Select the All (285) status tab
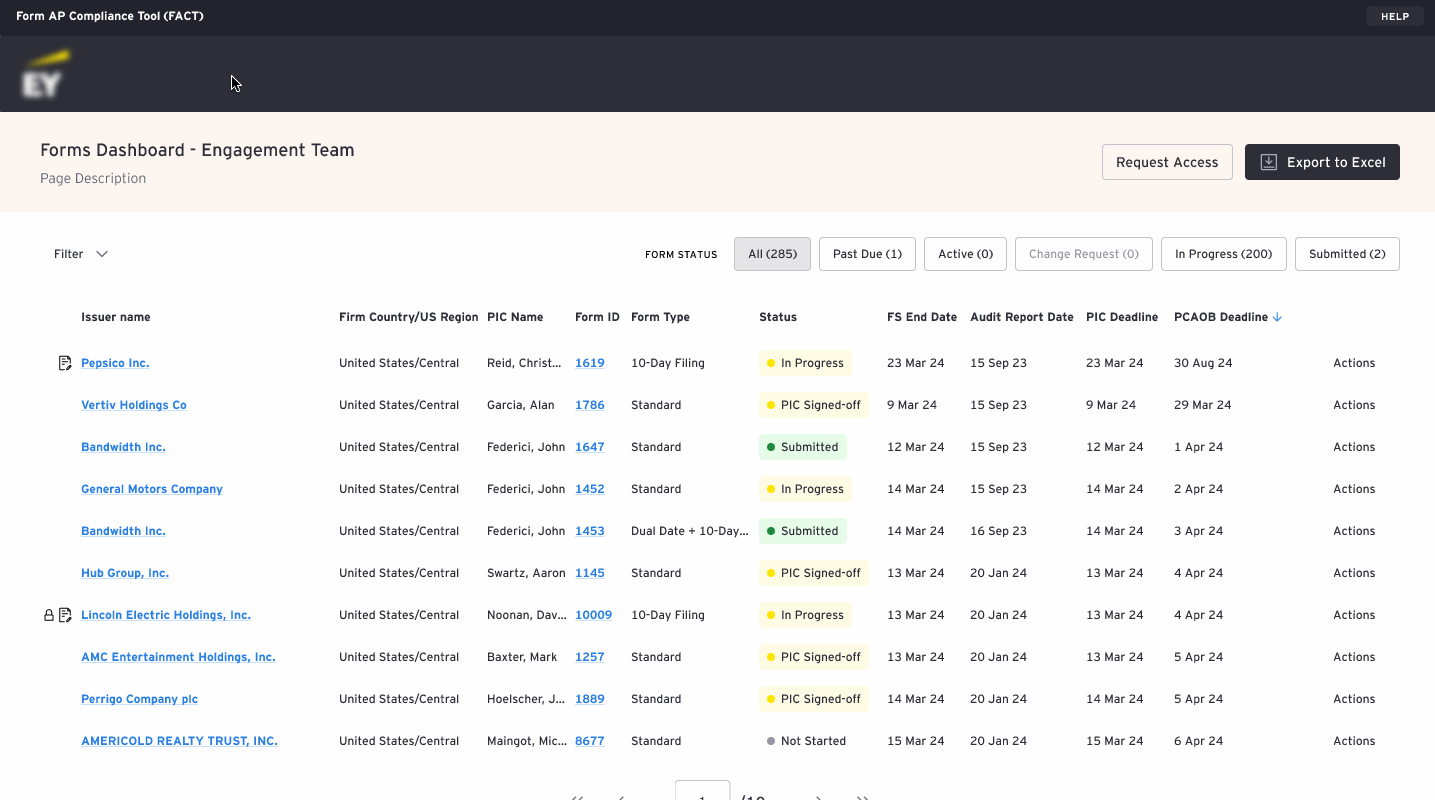This screenshot has height=800, width=1435. click(x=772, y=254)
